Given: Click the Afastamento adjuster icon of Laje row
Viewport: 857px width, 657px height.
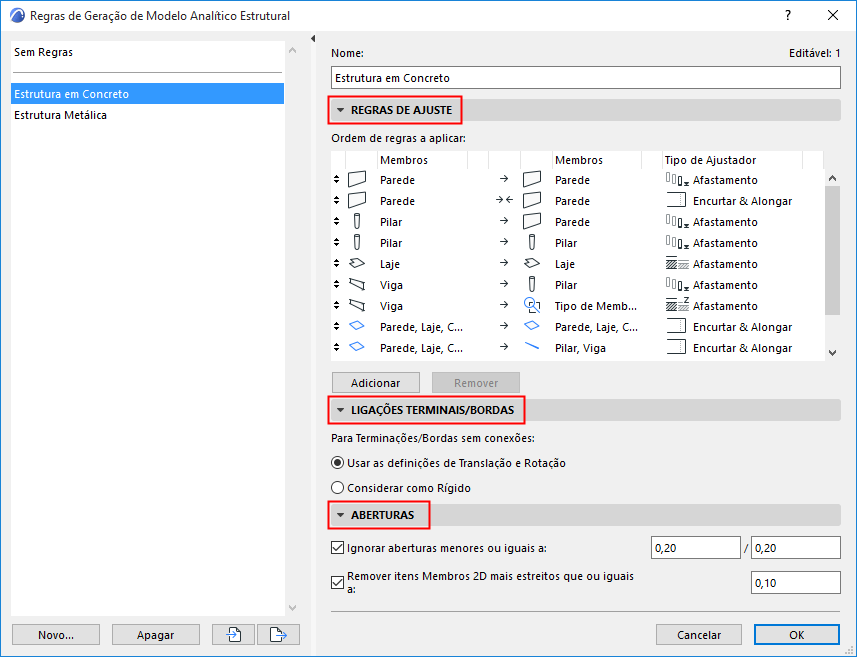Looking at the screenshot, I should coord(677,263).
